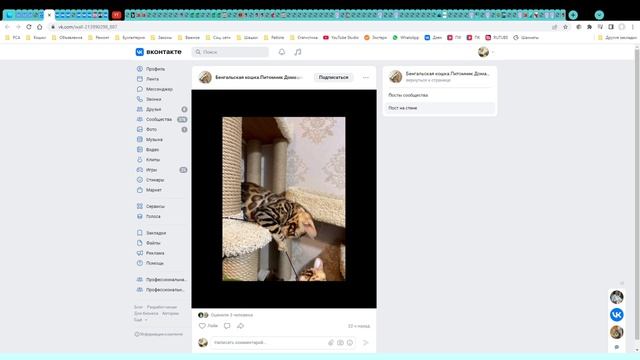Screen dimensions: 640x360
Task: Select the wall post tab in right panel
Action: 440,108
